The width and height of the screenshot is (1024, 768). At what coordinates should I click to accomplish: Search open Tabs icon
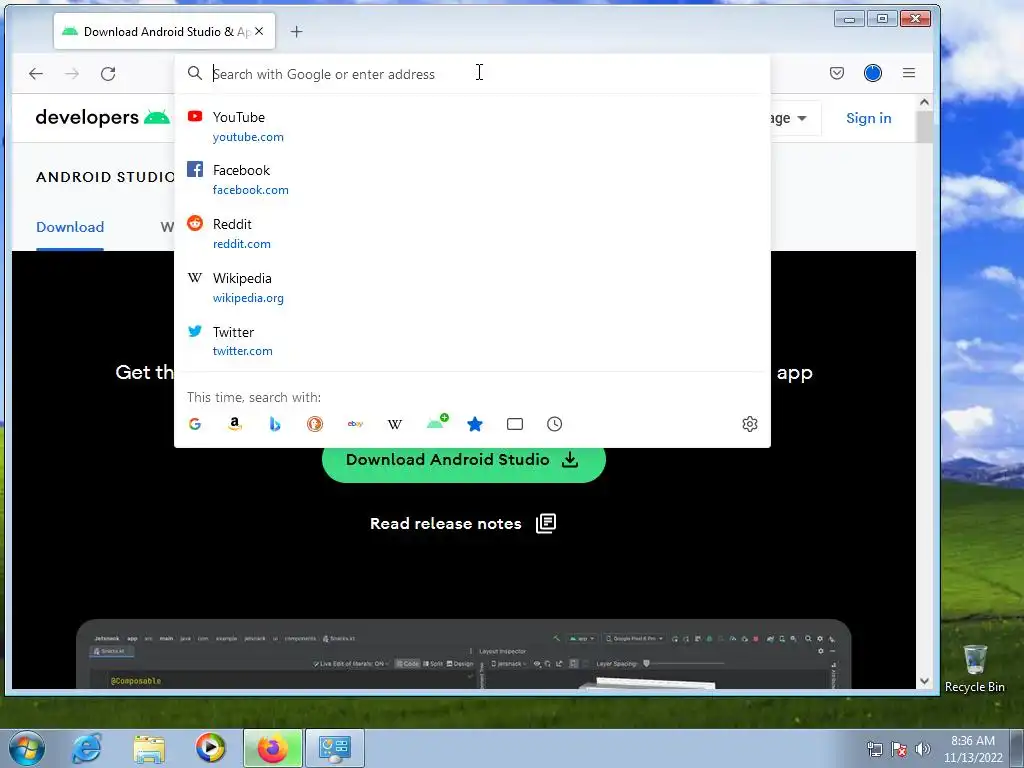[x=515, y=424]
